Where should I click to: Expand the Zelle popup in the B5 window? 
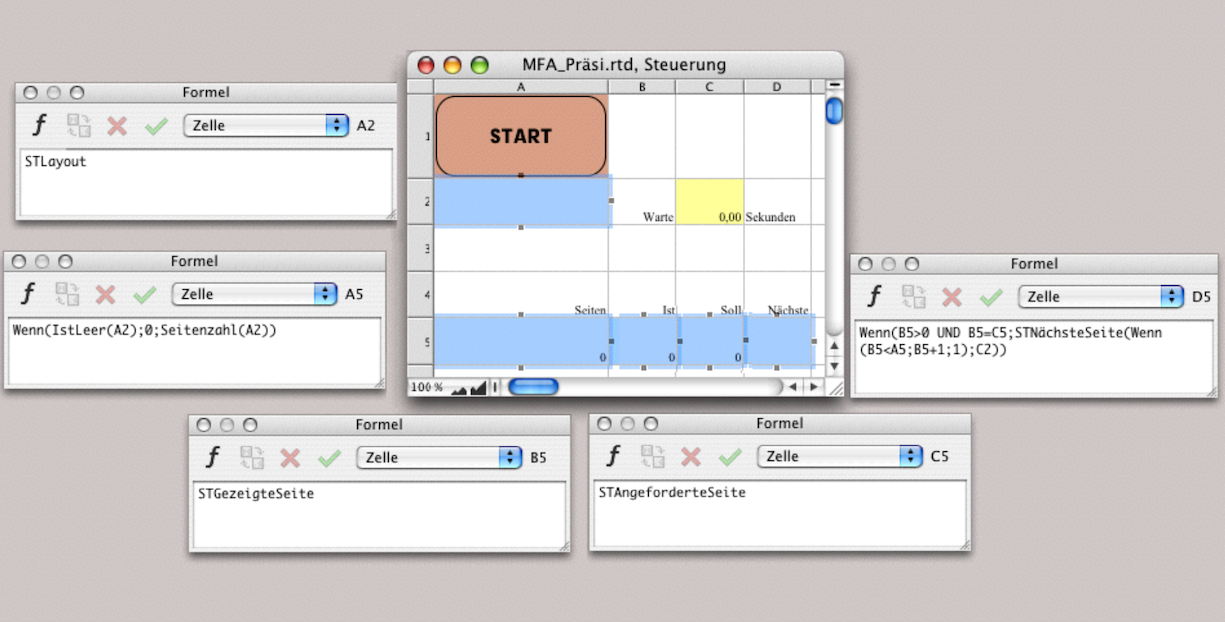[x=438, y=457]
